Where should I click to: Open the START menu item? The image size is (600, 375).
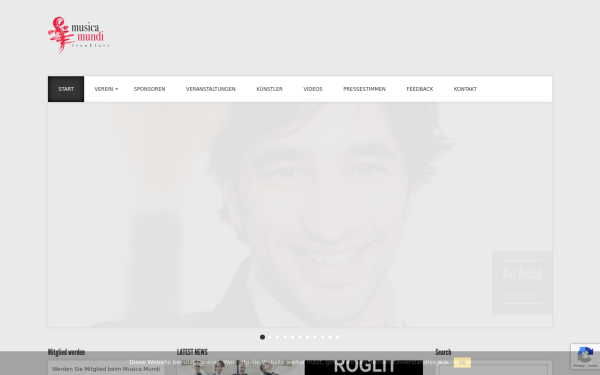pos(66,89)
